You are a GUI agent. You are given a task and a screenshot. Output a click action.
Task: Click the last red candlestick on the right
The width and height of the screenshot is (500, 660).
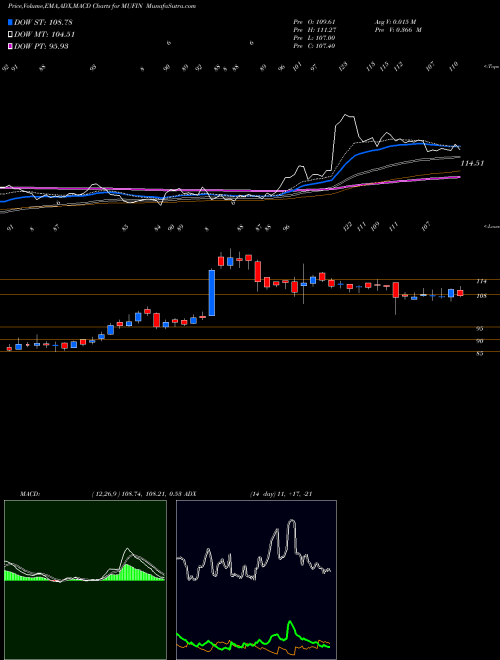pos(460,293)
